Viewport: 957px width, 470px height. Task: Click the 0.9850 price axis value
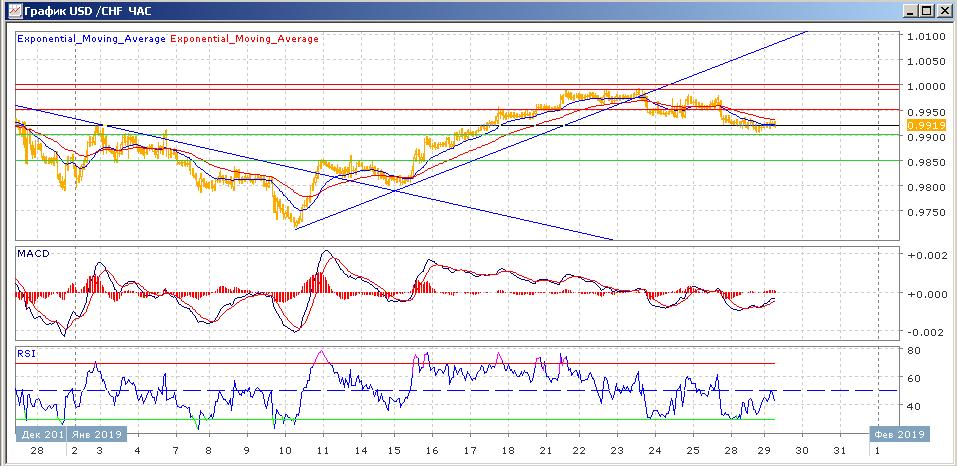pos(926,162)
